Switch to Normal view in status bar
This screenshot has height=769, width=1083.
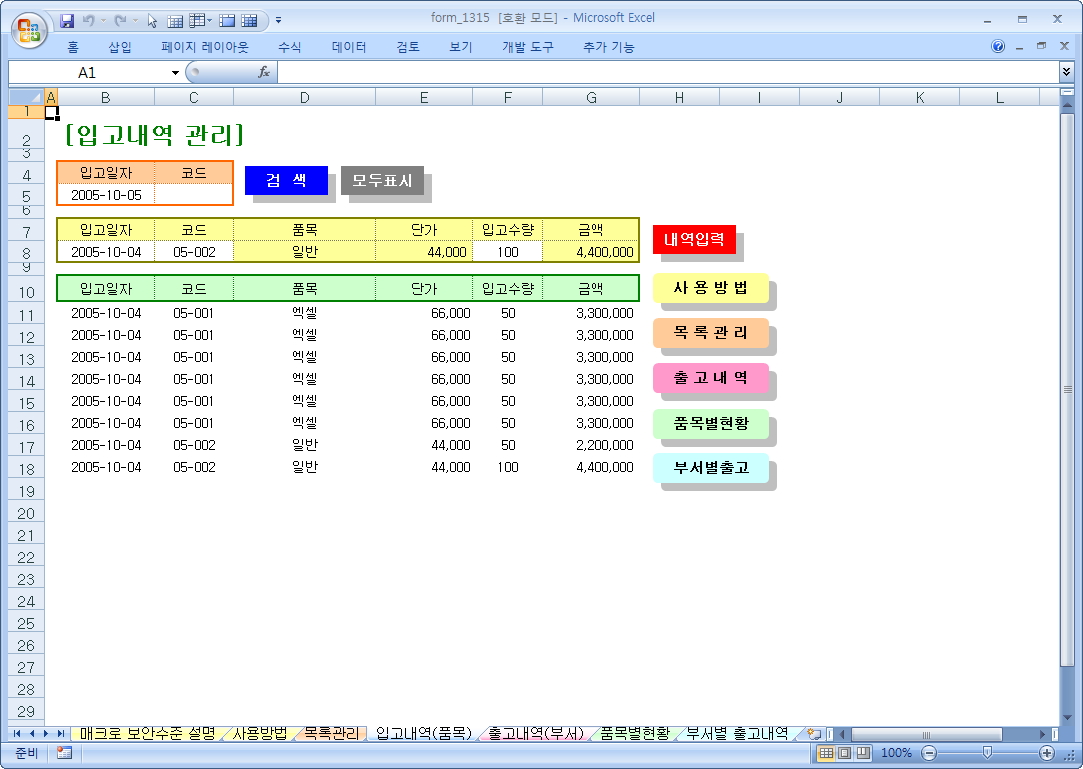click(827, 753)
